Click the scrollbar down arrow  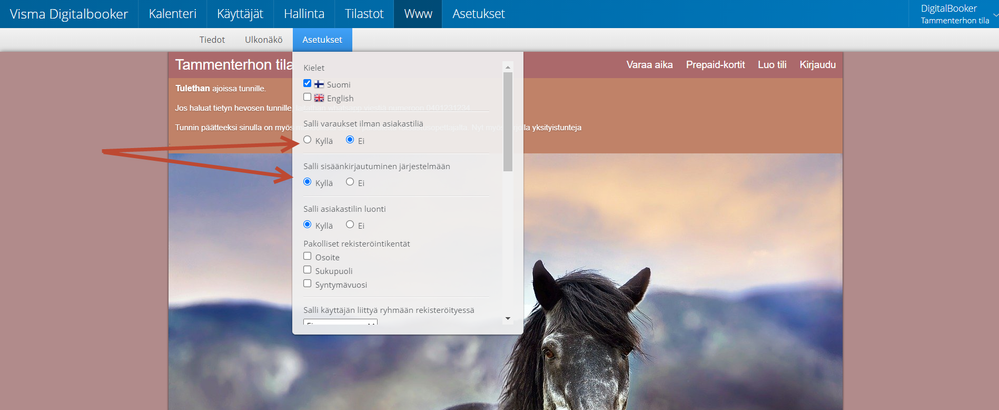pos(508,318)
